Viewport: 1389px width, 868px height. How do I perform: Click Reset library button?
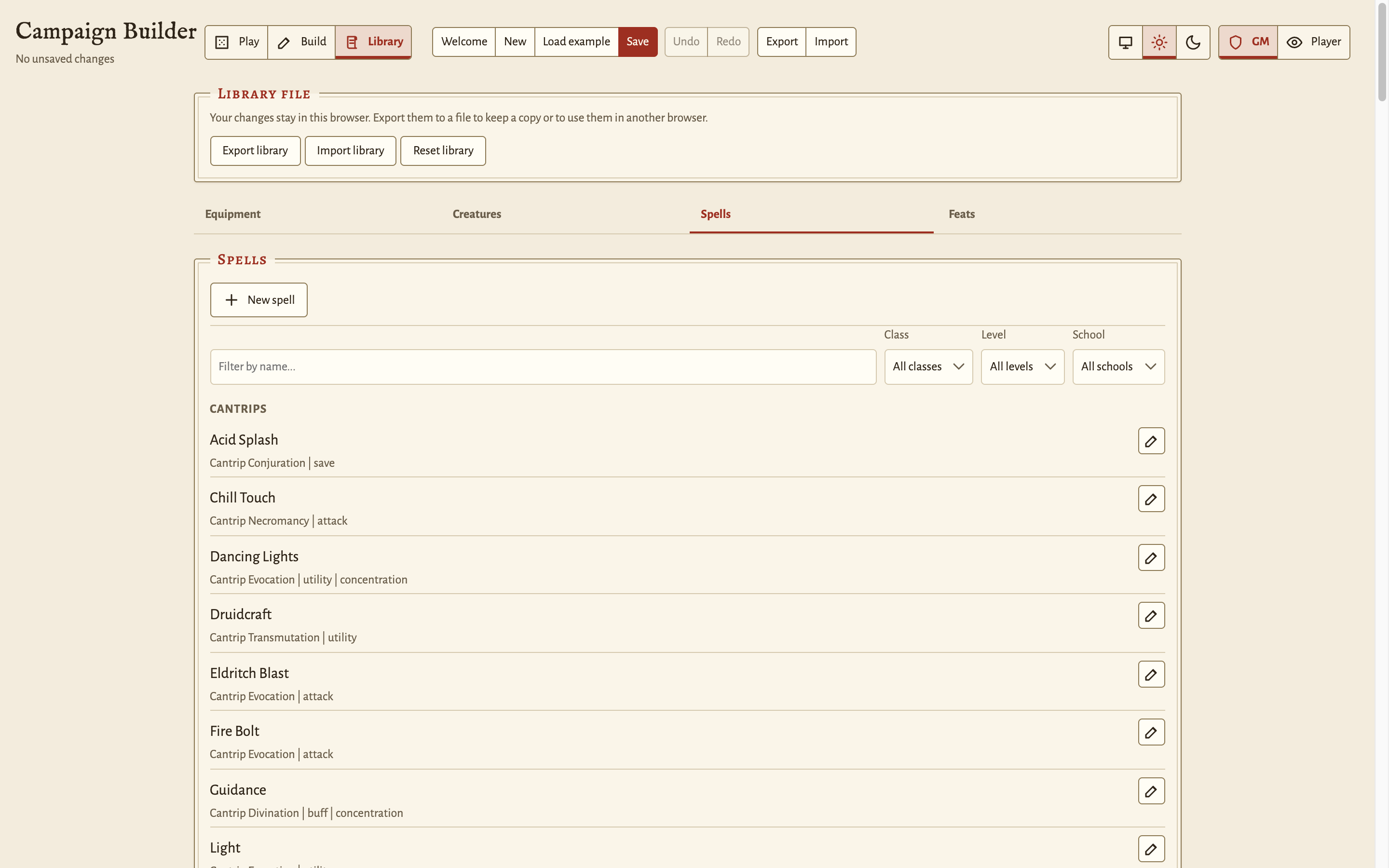pos(443,151)
